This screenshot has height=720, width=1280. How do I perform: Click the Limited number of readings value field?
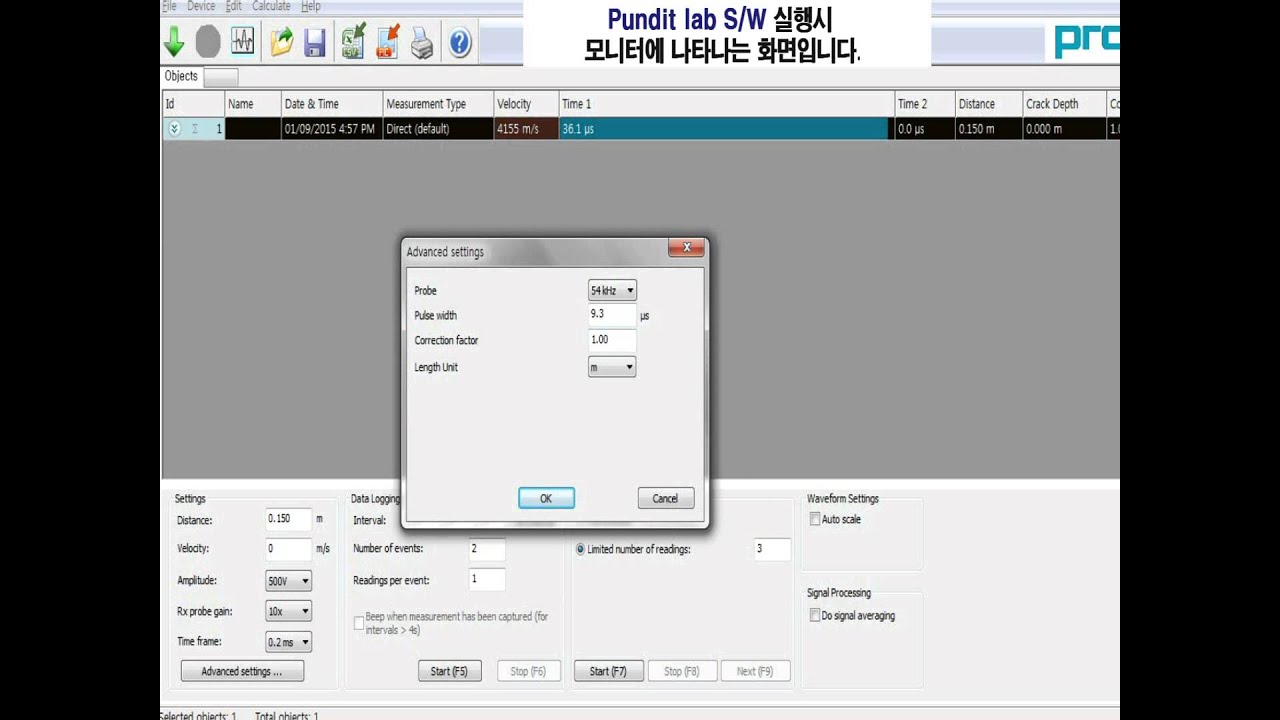click(772, 549)
